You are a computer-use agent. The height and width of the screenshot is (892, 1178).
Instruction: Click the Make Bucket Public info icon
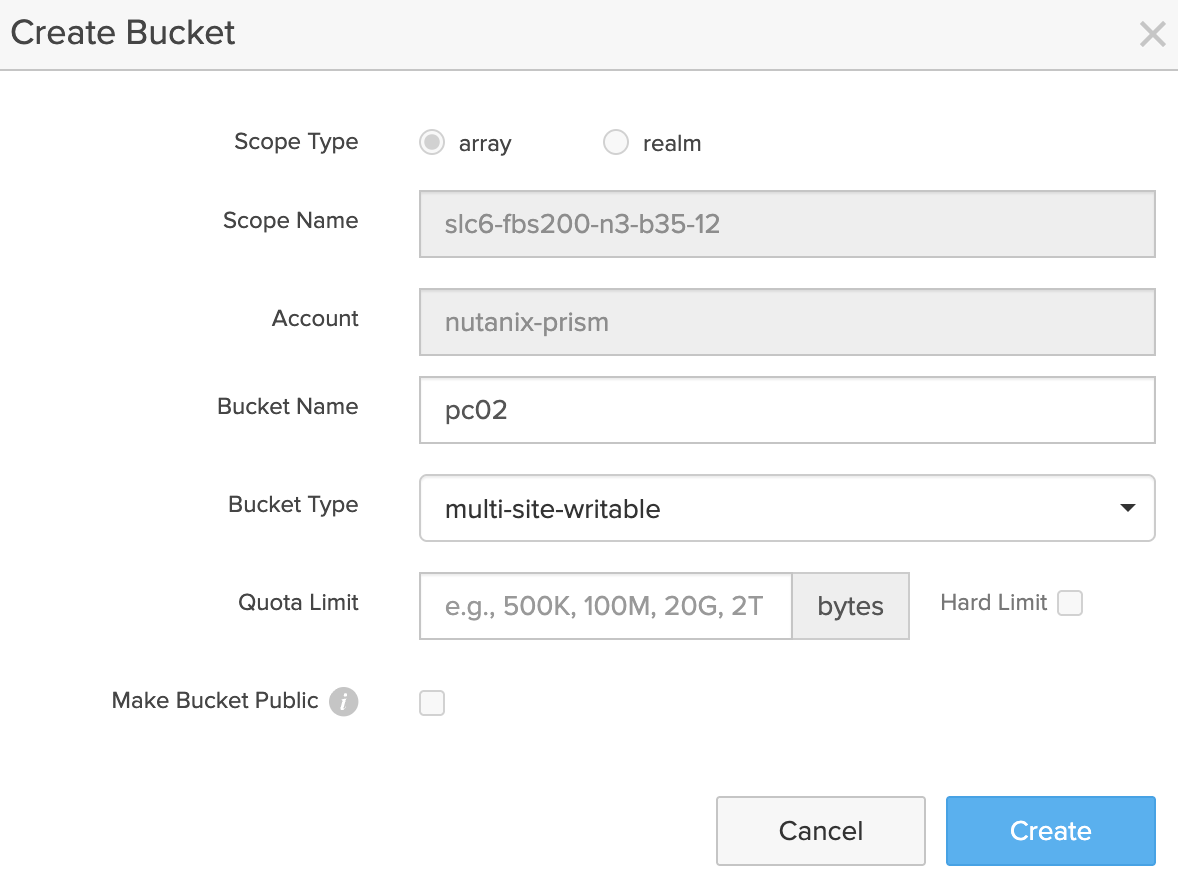pyautogui.click(x=343, y=702)
